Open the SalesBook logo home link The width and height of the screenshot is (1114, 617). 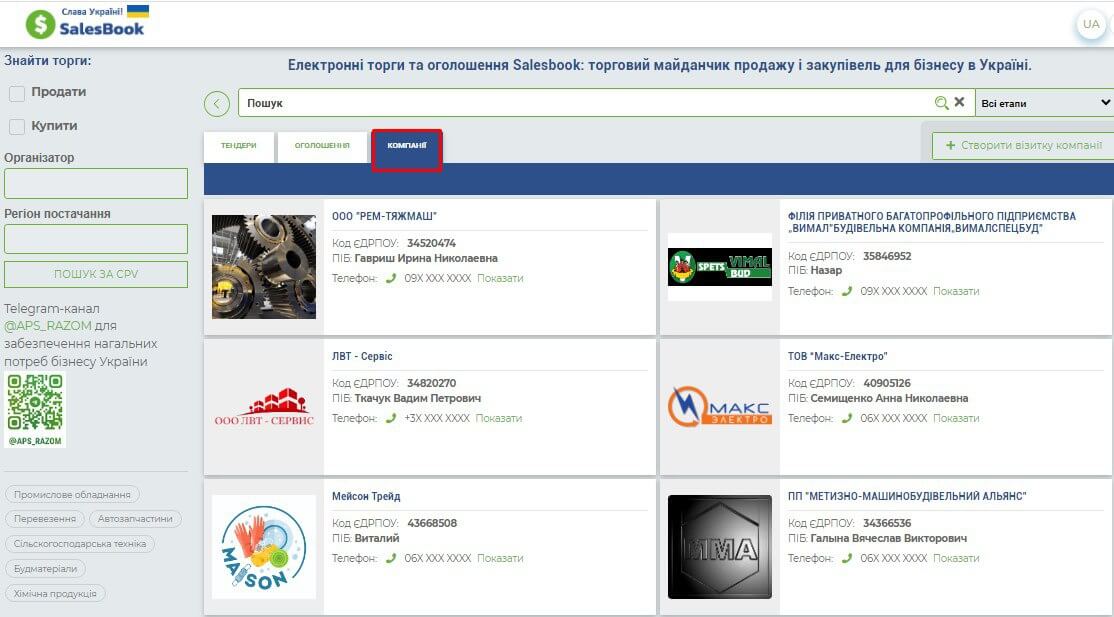[86, 23]
